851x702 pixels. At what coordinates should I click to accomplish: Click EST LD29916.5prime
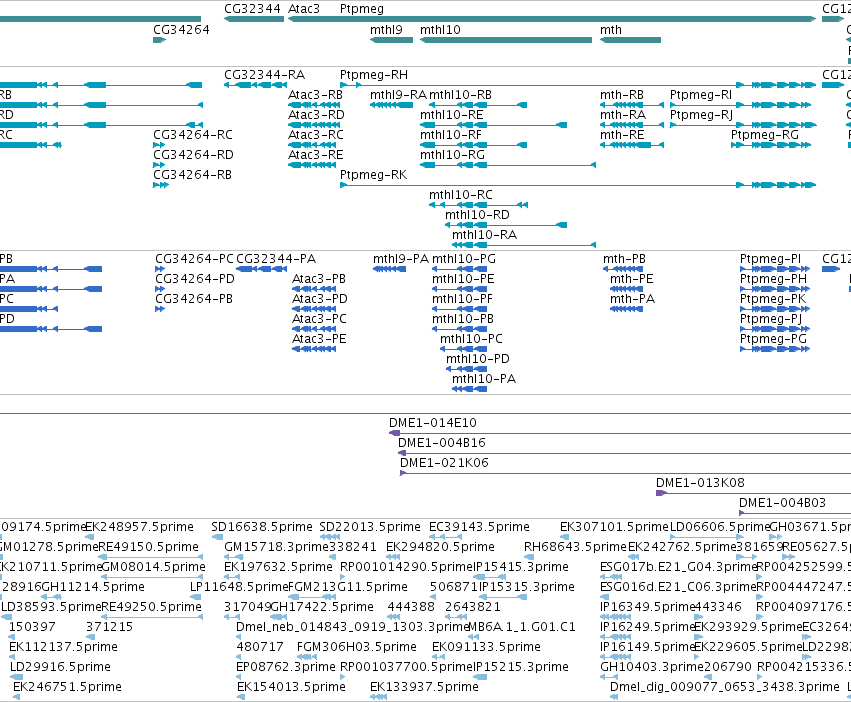coord(60,667)
